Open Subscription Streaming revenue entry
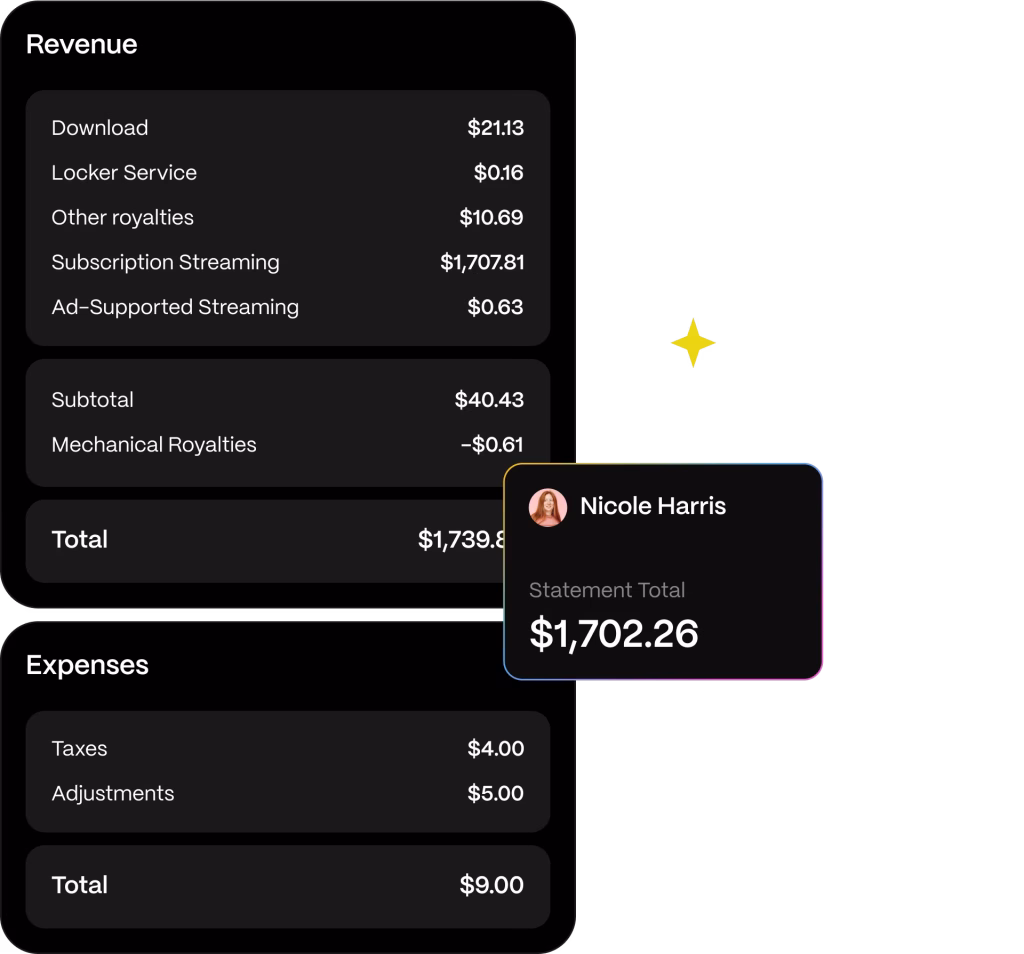Viewport: 1024px width, 954px height. pyautogui.click(x=287, y=263)
